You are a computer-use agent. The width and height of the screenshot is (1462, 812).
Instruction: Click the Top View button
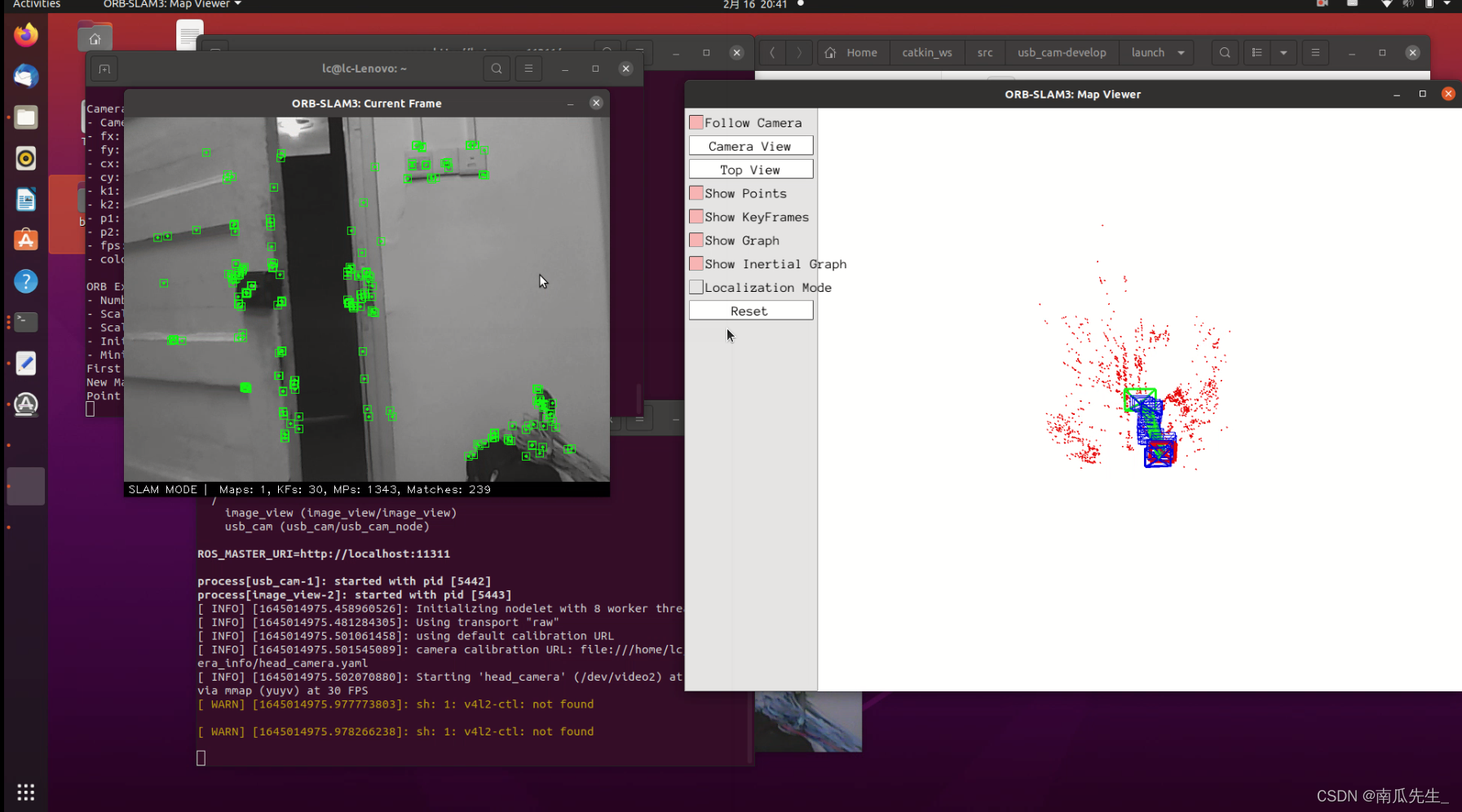coord(751,170)
